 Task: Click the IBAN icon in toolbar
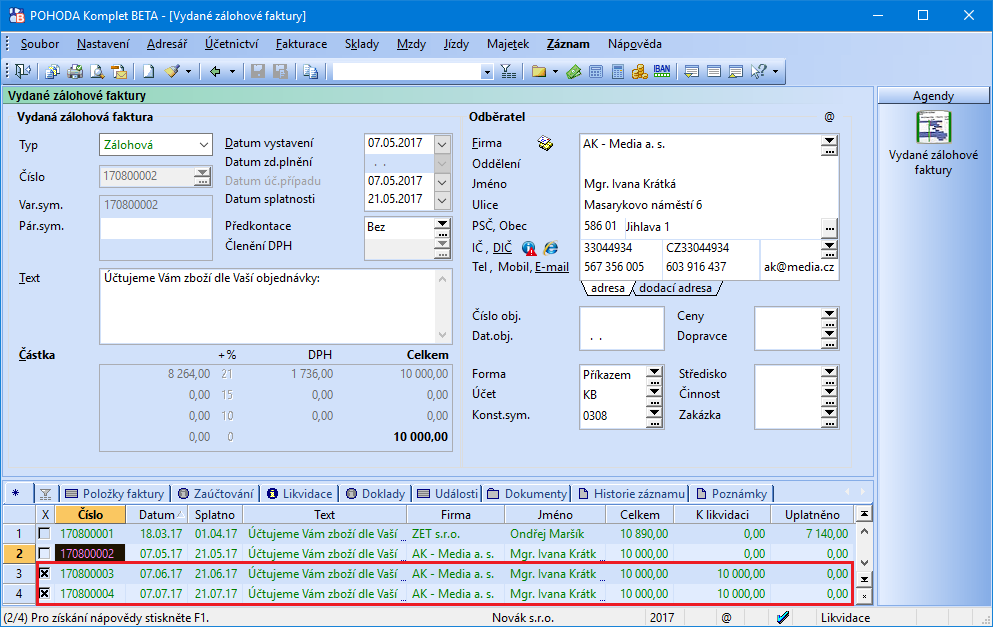pyautogui.click(x=662, y=72)
